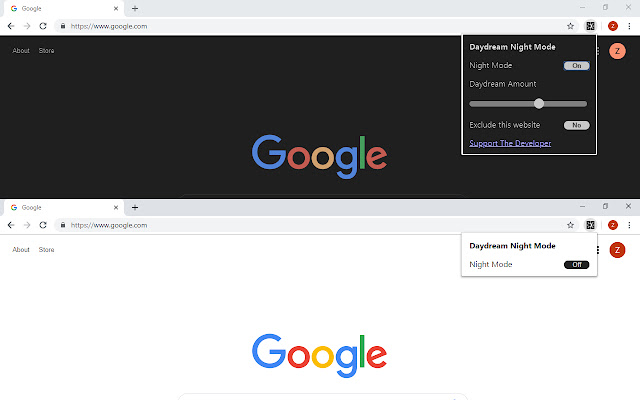Open the Google apps grid partly behind the light popup
This screenshot has height=400, width=640.
(x=598, y=250)
